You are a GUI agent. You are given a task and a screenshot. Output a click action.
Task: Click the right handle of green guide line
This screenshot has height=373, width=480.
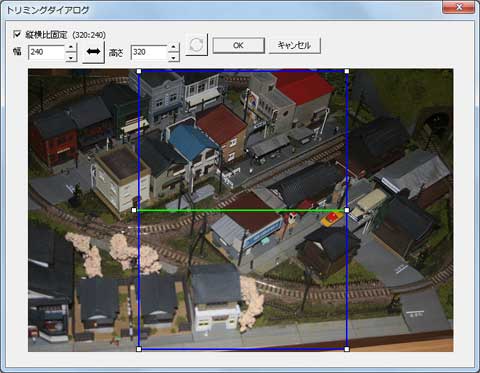347,210
